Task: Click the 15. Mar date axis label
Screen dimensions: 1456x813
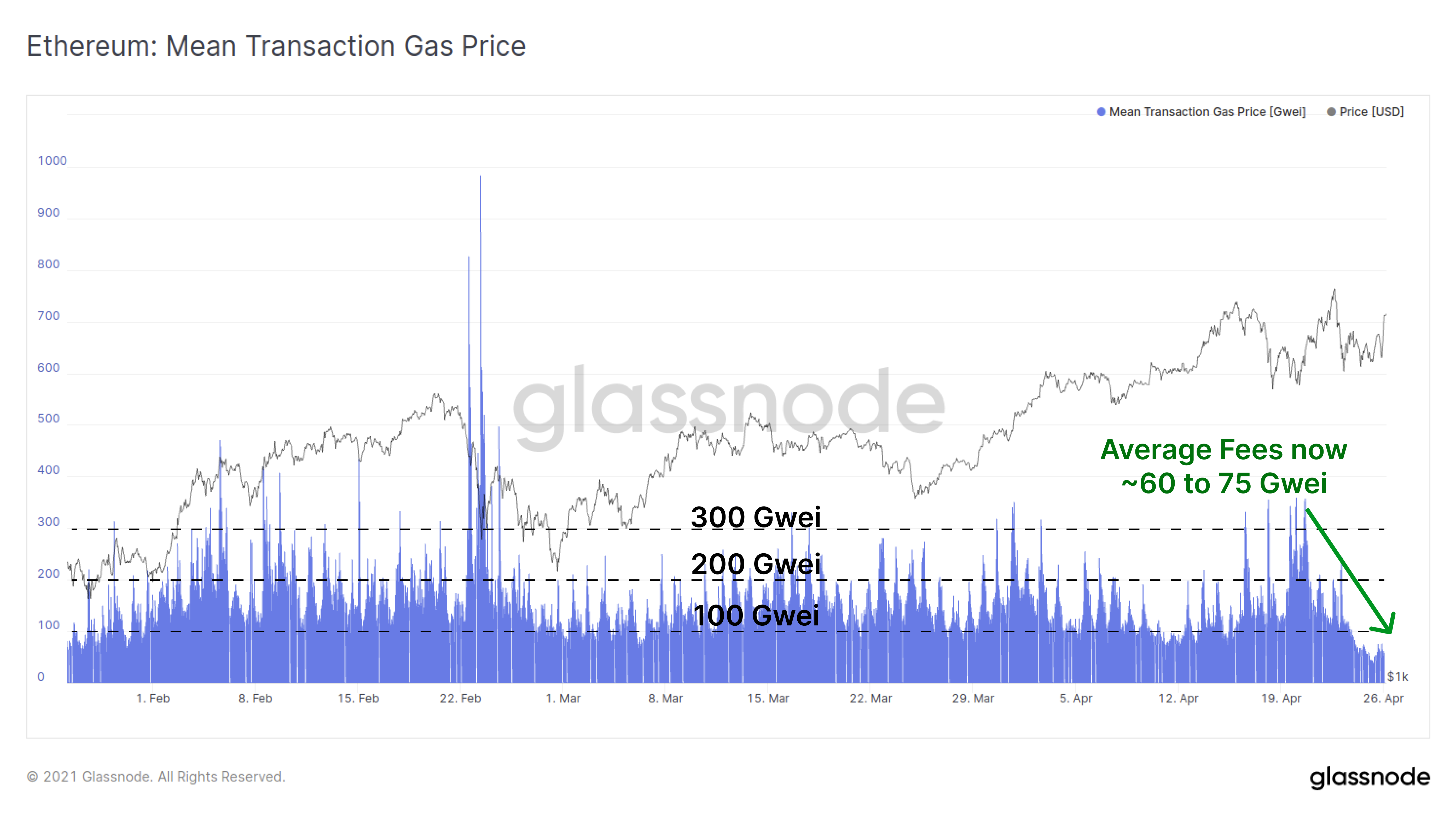Action: pyautogui.click(x=768, y=698)
